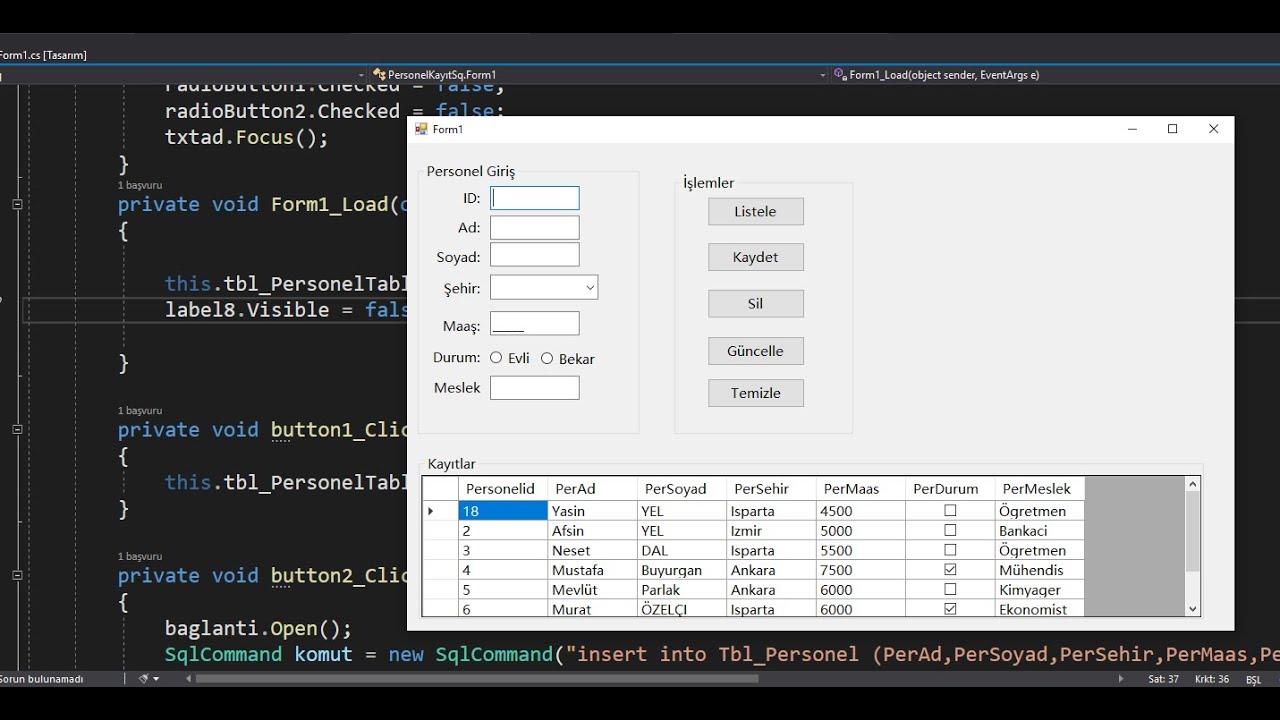Focus the Meslek text field
The image size is (1280, 720).
535,388
